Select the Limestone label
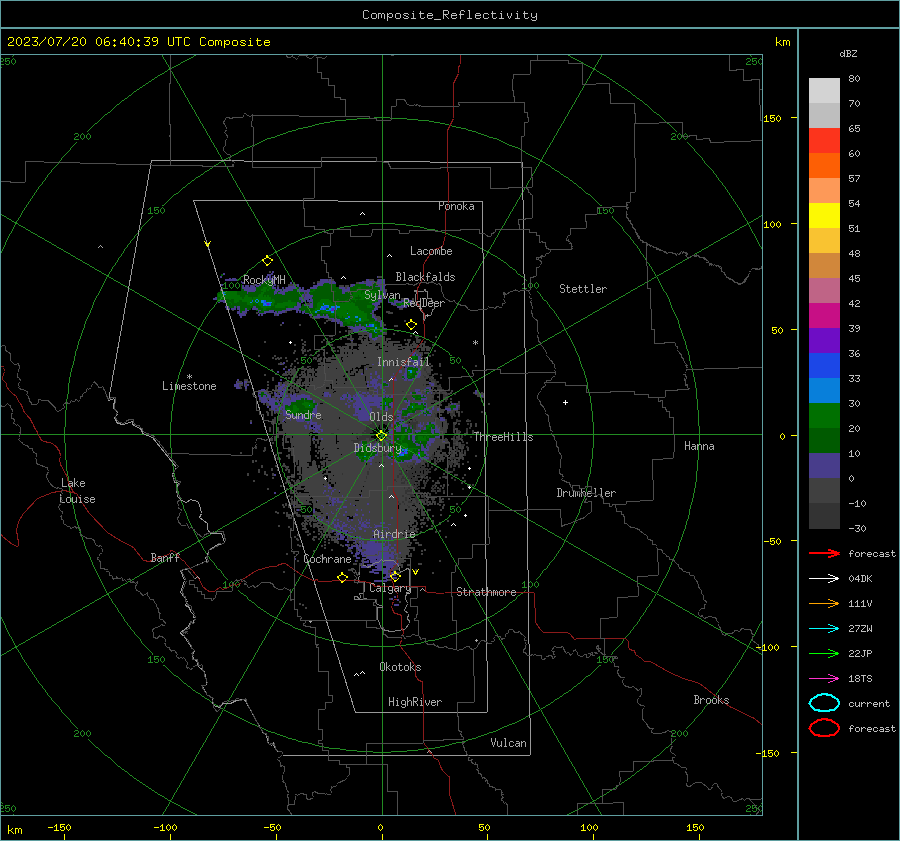The width and height of the screenshot is (900, 841). click(x=189, y=386)
